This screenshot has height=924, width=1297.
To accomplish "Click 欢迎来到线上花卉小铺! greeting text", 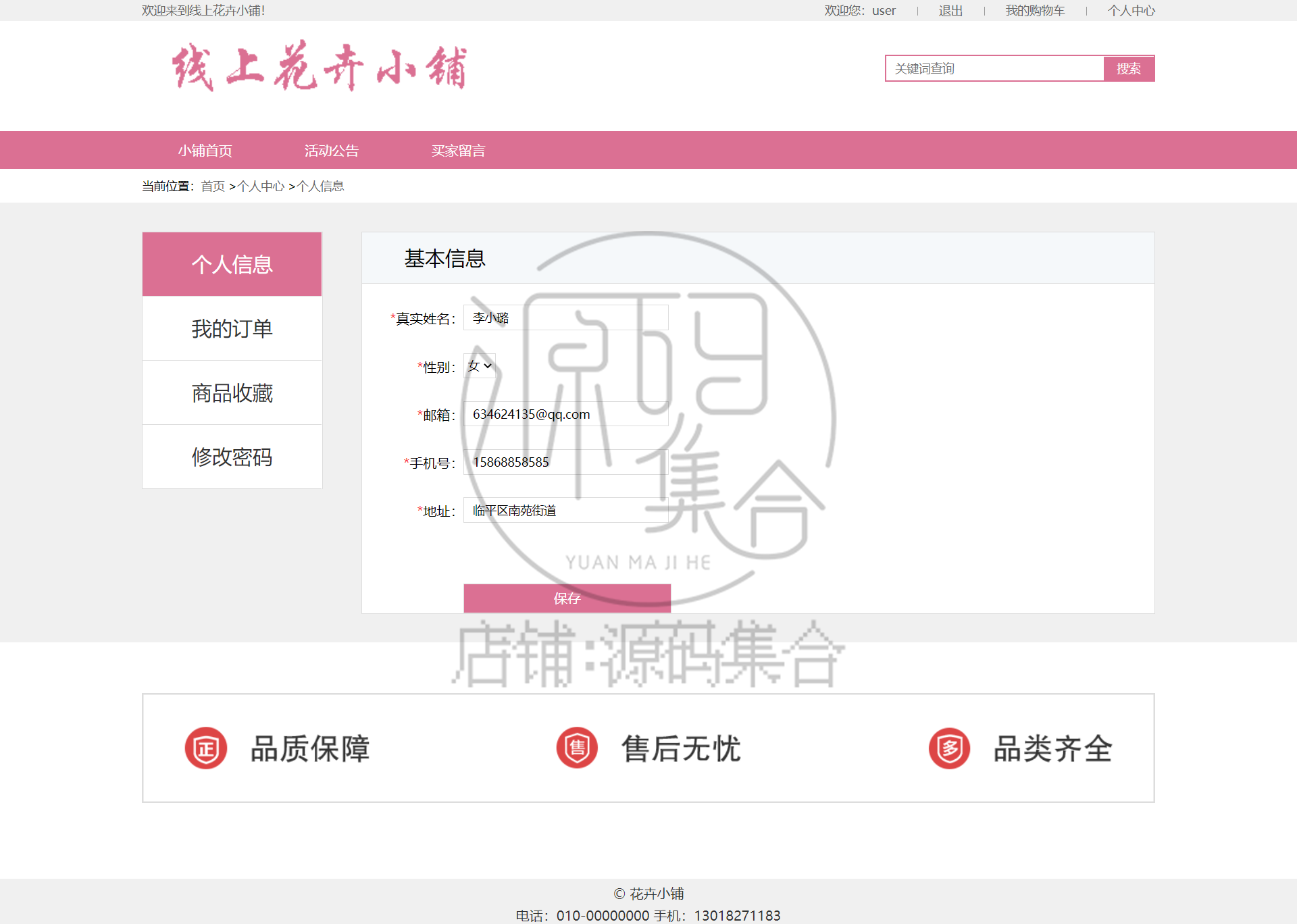I will tap(203, 11).
